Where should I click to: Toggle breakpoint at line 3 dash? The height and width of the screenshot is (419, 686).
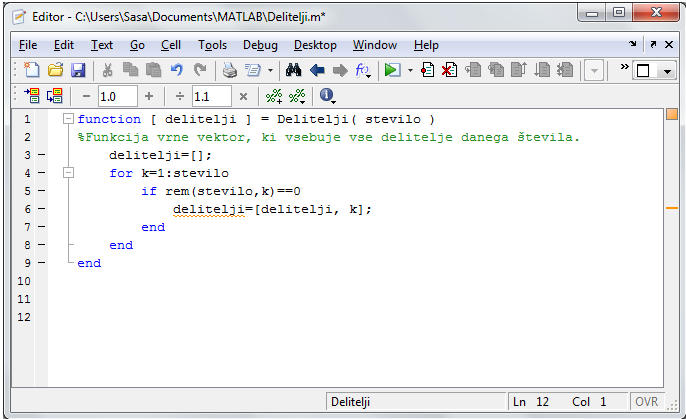(x=40, y=155)
